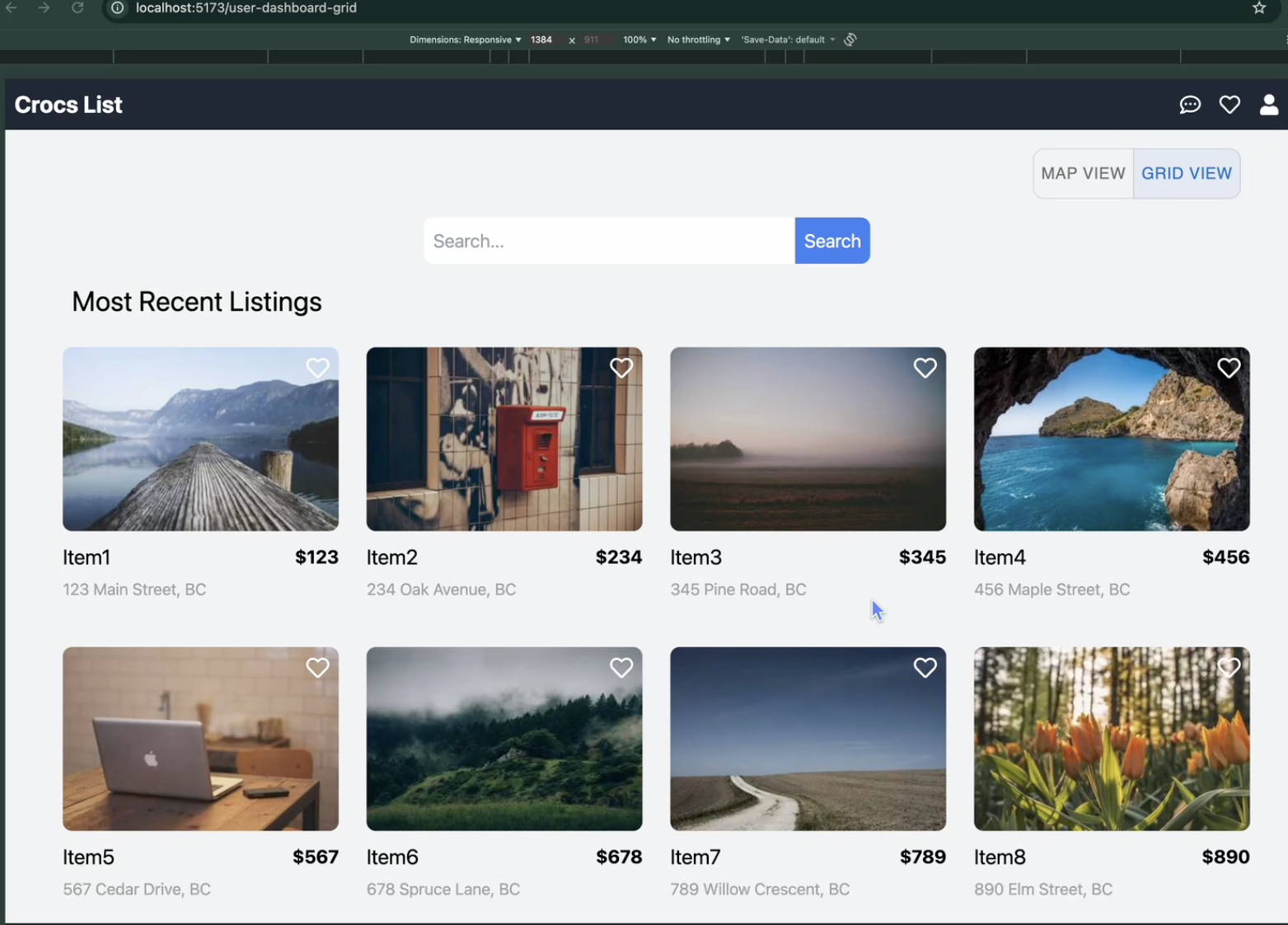Favorite Item1 using its heart icon
Image resolution: width=1288 pixels, height=925 pixels.
pos(317,368)
